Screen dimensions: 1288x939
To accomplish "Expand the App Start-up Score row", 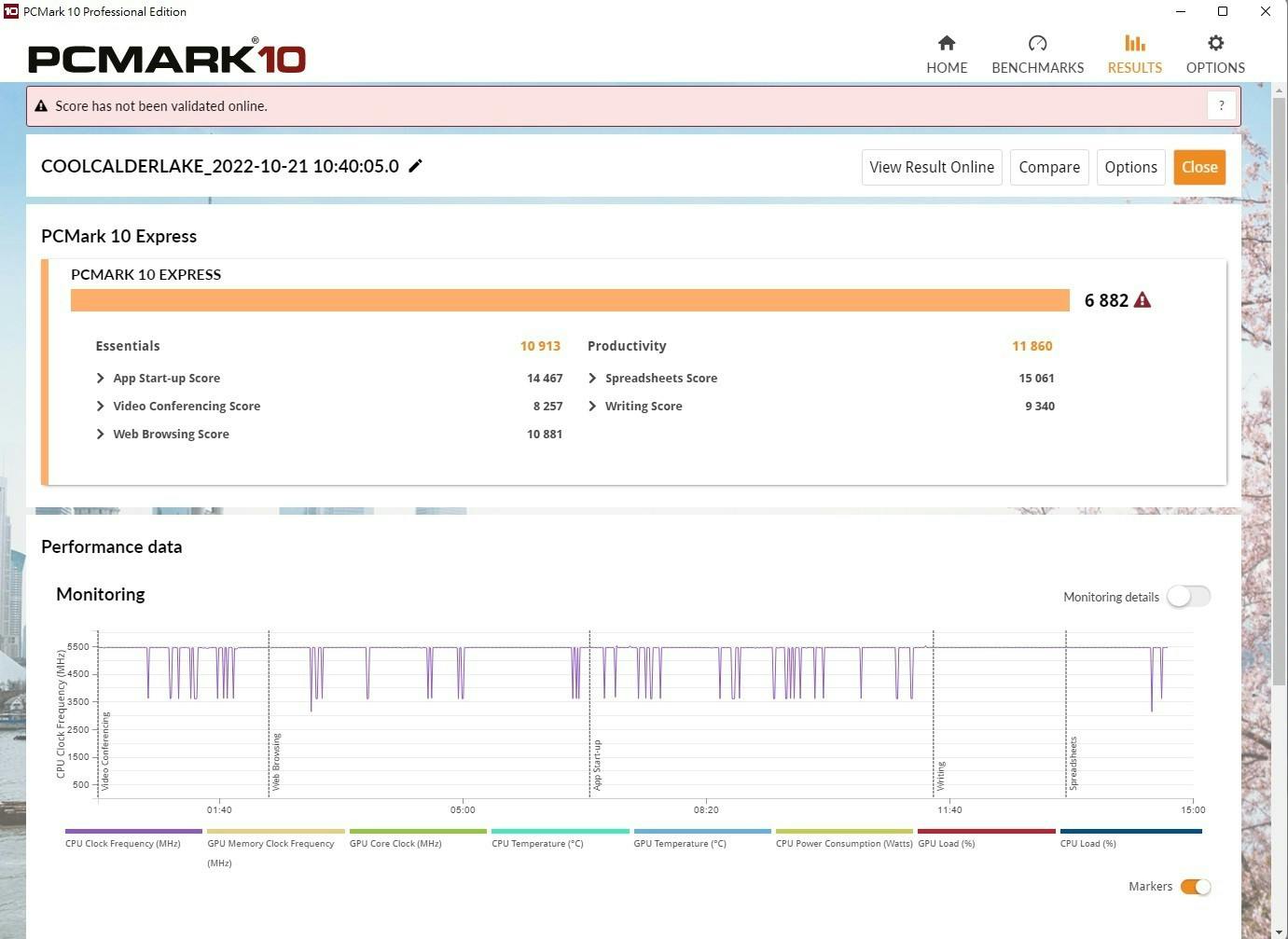I will [x=101, y=379].
